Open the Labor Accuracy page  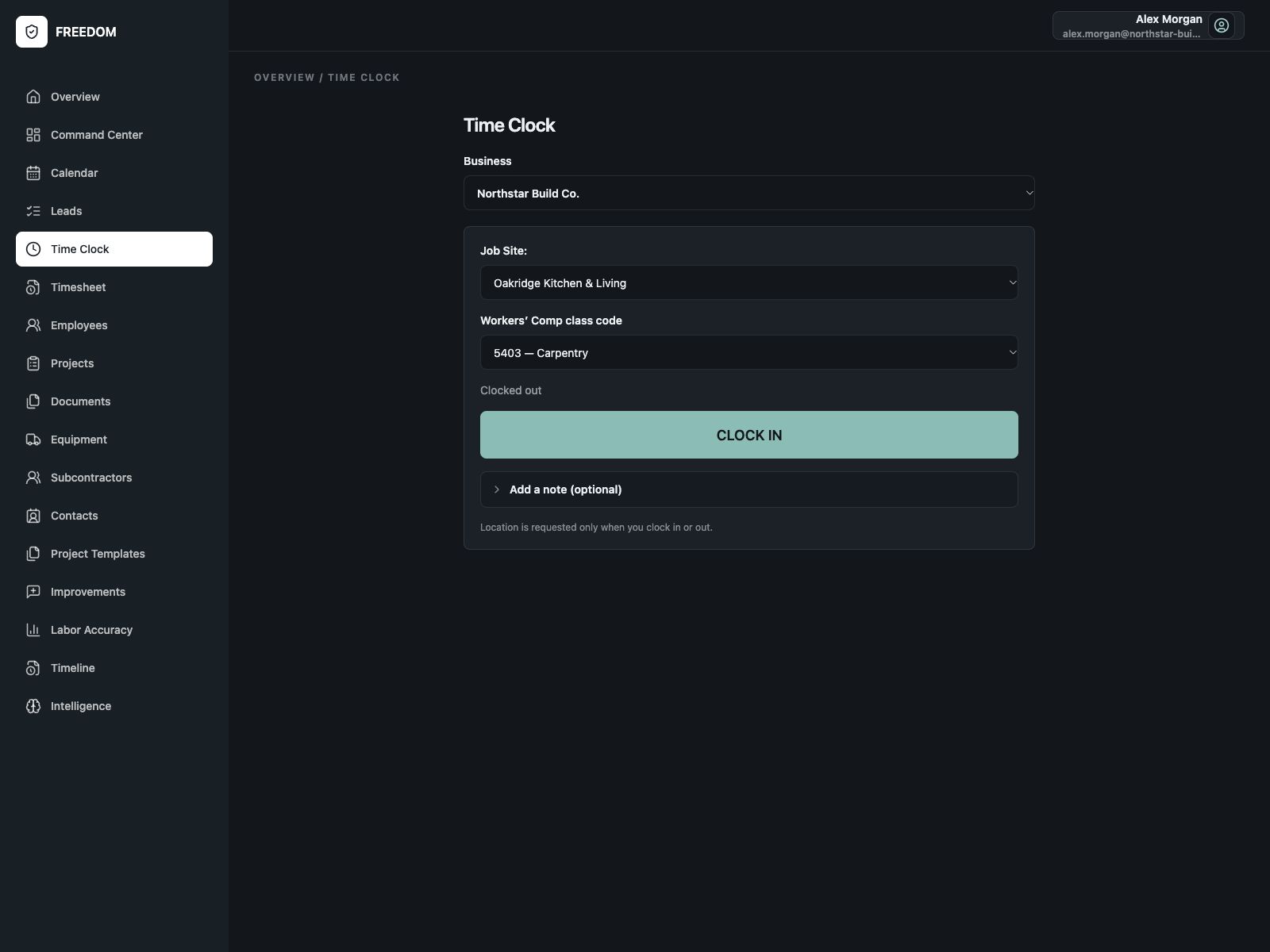114,630
